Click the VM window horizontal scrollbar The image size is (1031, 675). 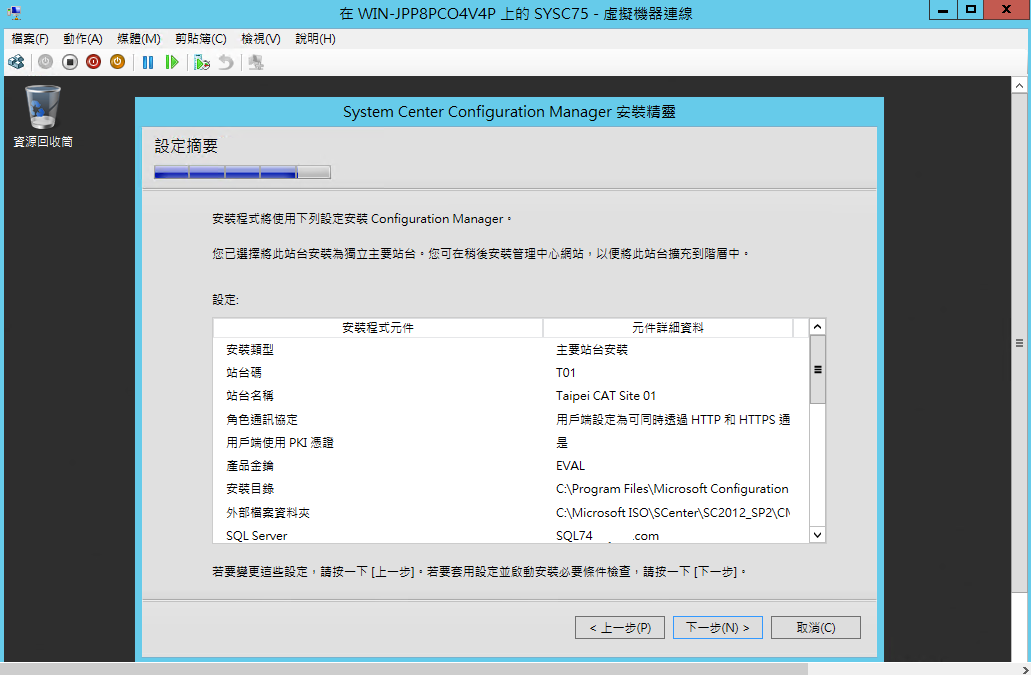click(405, 669)
